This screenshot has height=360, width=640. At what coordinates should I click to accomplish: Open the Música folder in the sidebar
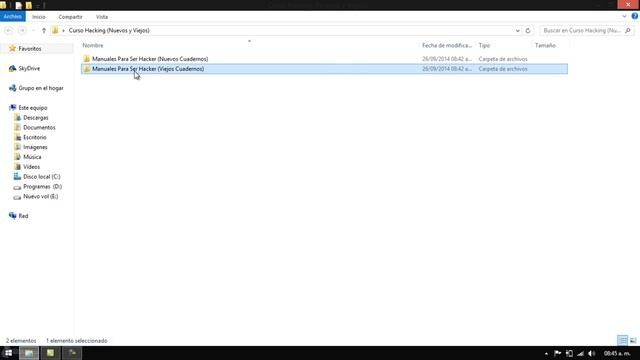32,157
